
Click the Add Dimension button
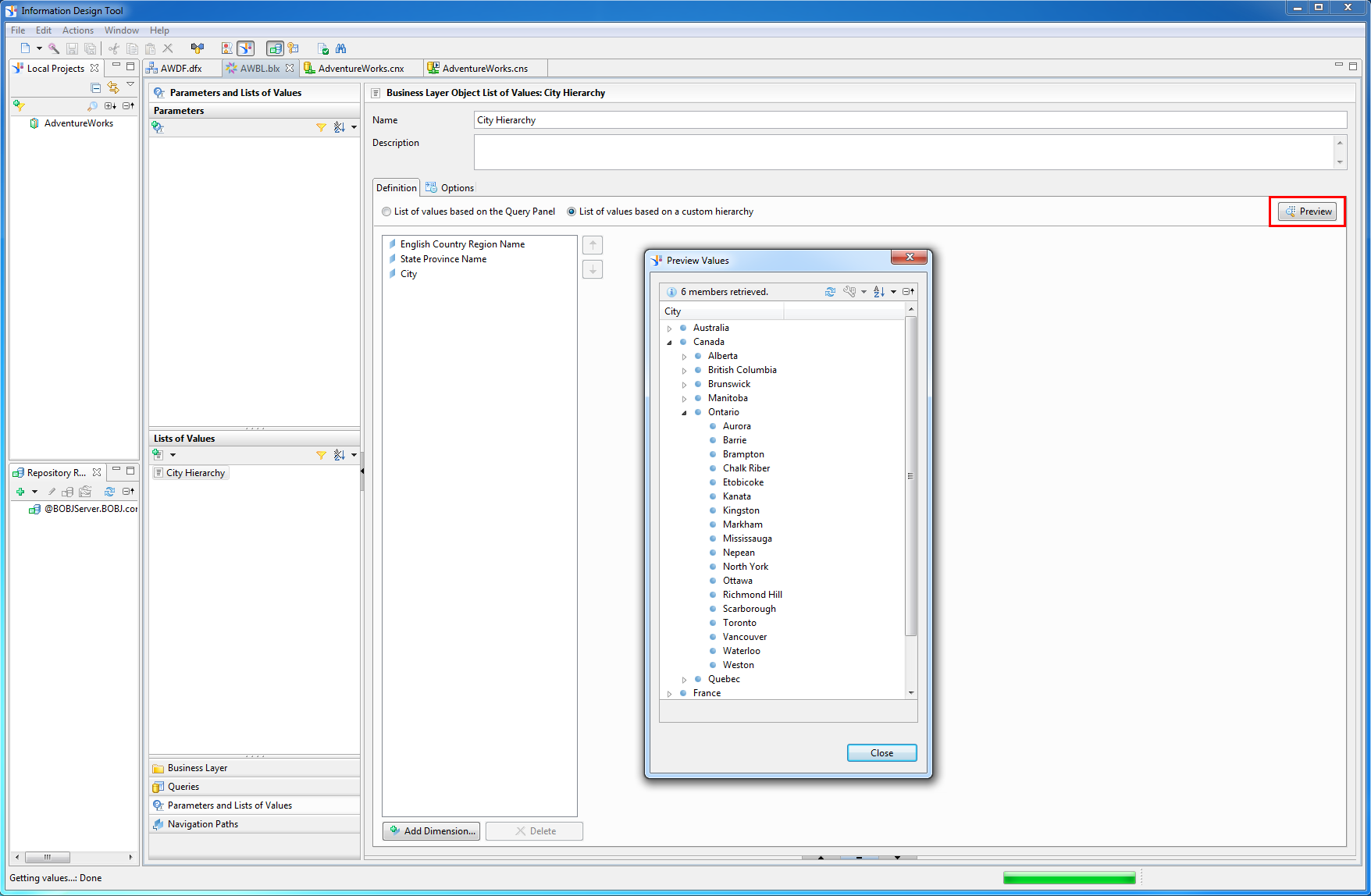tap(432, 831)
